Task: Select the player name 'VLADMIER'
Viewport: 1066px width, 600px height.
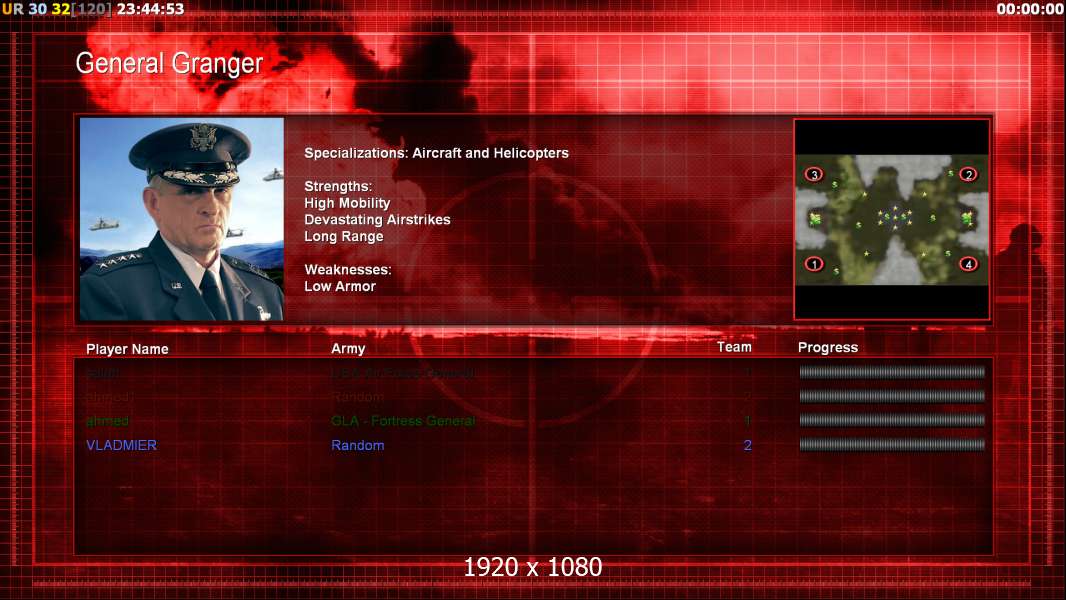Action: [121, 445]
